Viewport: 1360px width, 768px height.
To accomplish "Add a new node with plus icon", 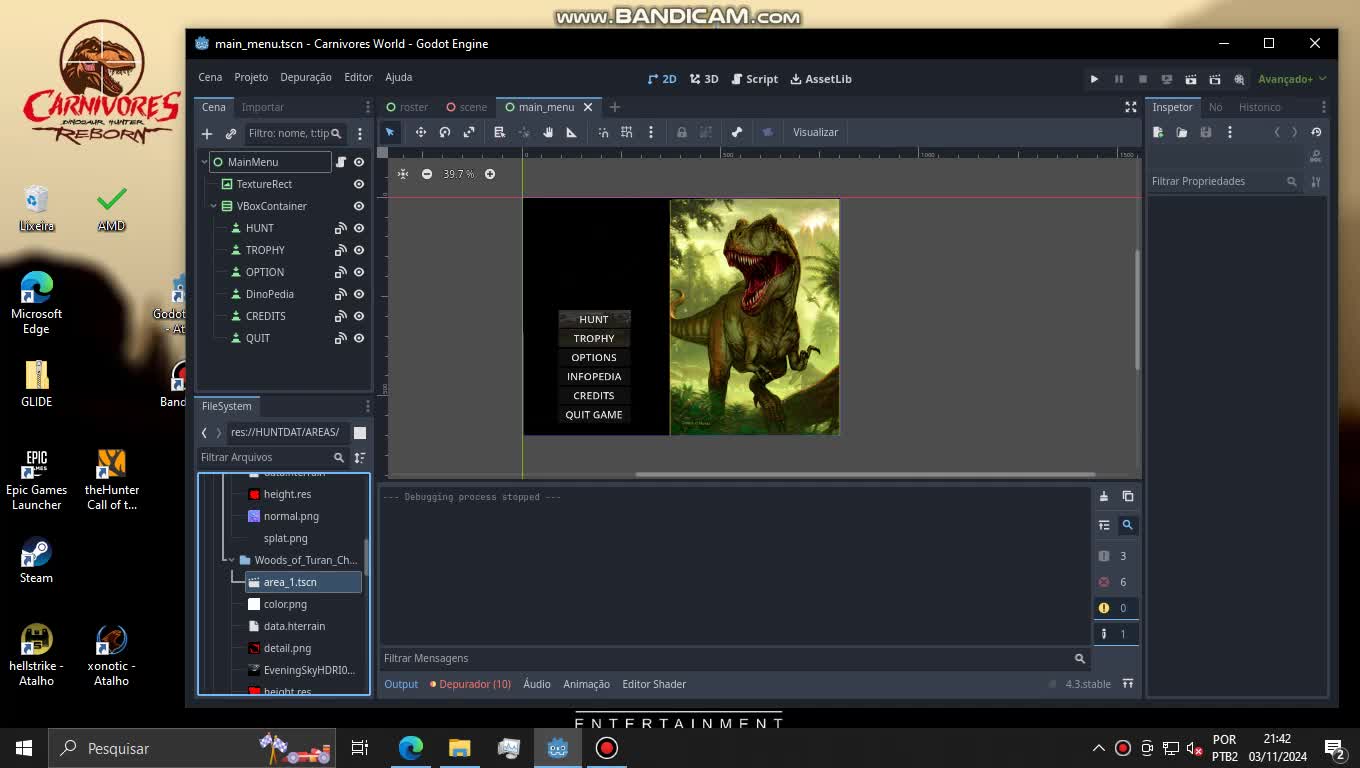I will [207, 133].
